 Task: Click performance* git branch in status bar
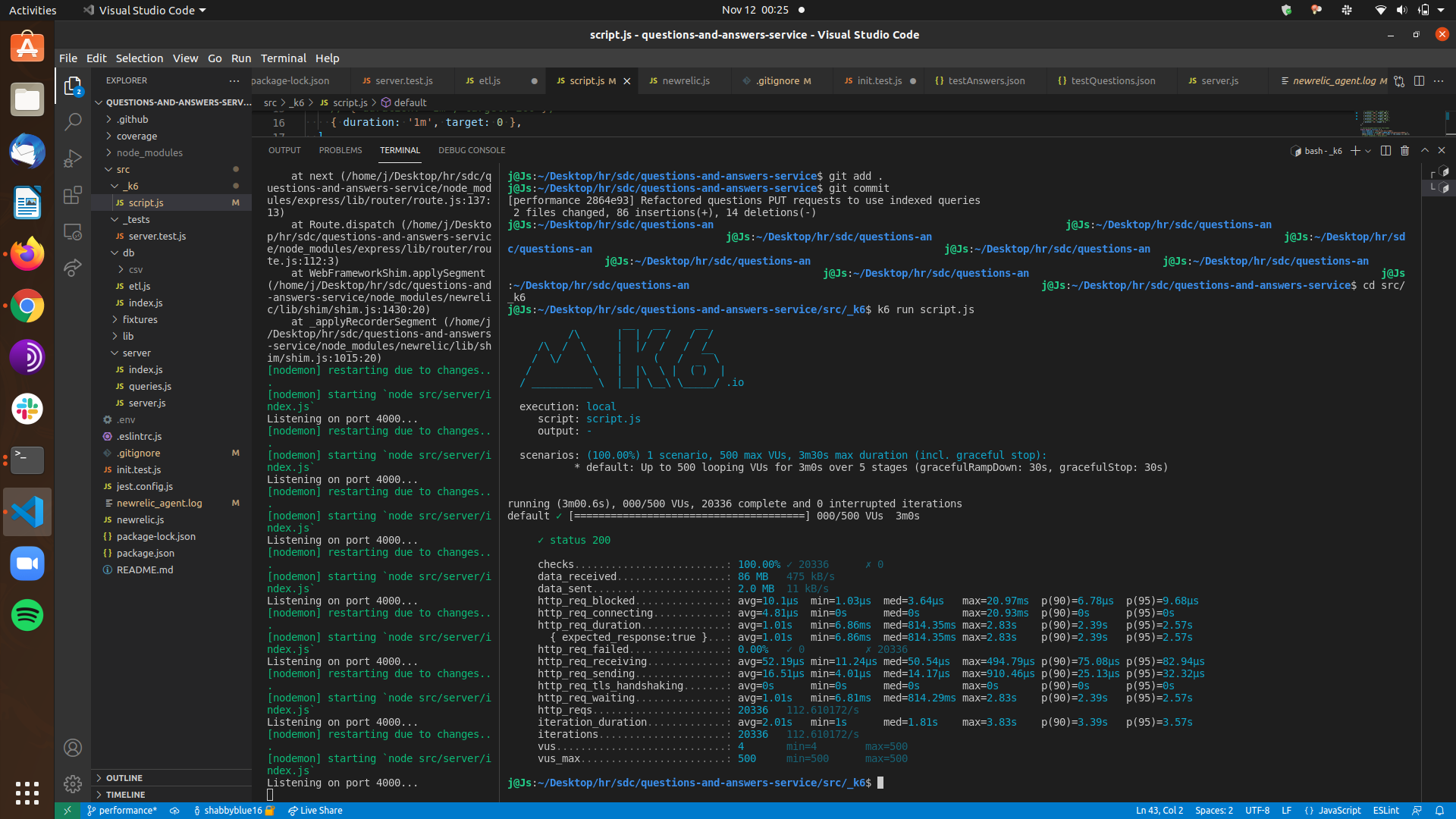pyautogui.click(x=121, y=811)
